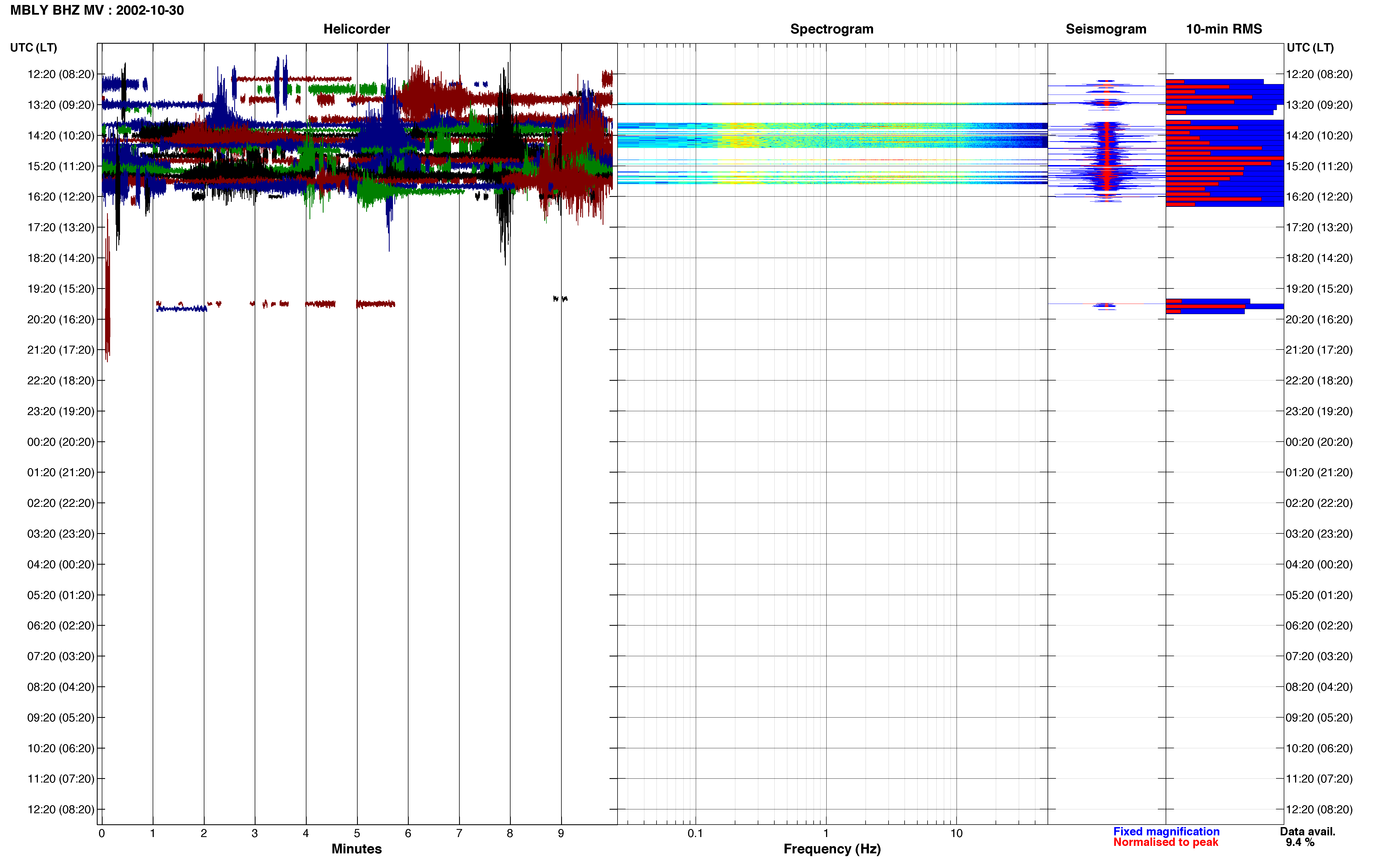Click the 'Normalised to peak' legend entry
Viewport: 1388px width, 868px height.
[1165, 842]
